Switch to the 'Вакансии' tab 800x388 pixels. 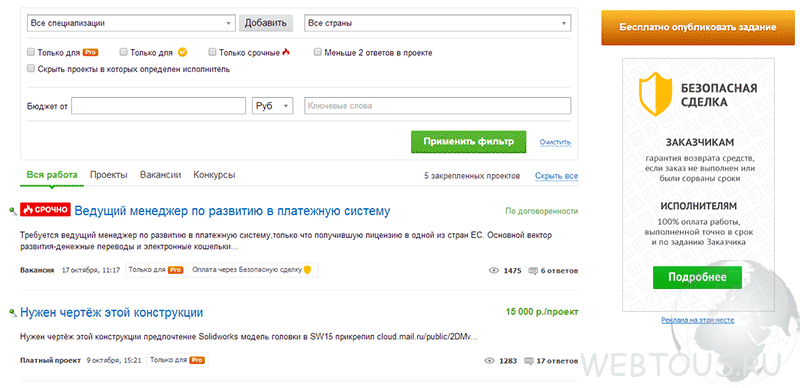[161, 175]
